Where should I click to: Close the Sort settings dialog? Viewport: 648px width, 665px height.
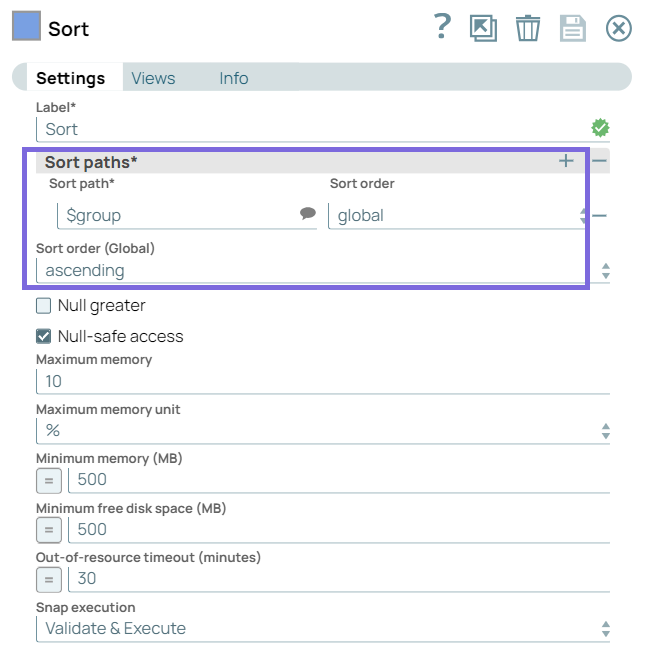click(619, 28)
